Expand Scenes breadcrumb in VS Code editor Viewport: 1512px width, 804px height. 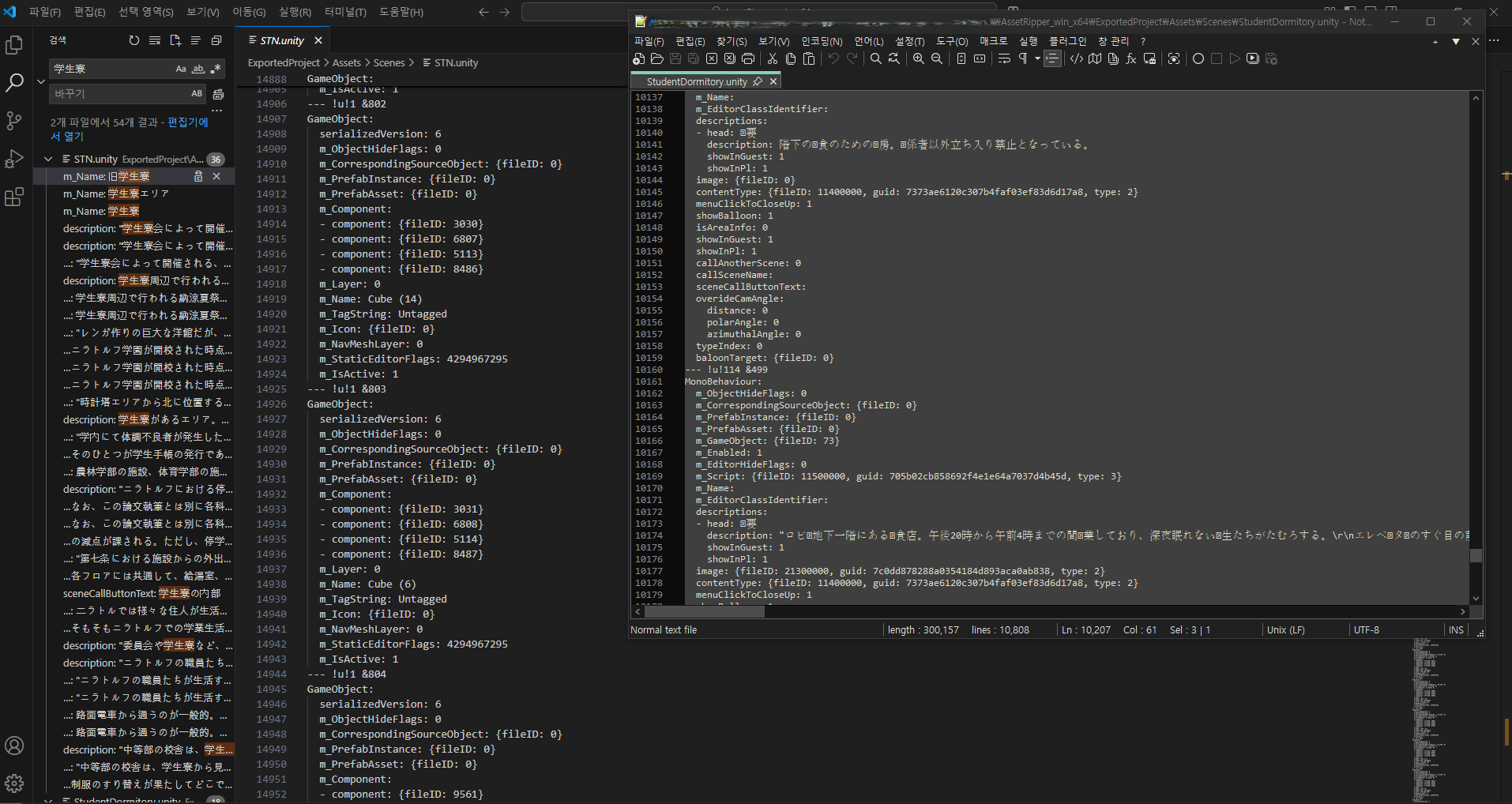pos(389,62)
